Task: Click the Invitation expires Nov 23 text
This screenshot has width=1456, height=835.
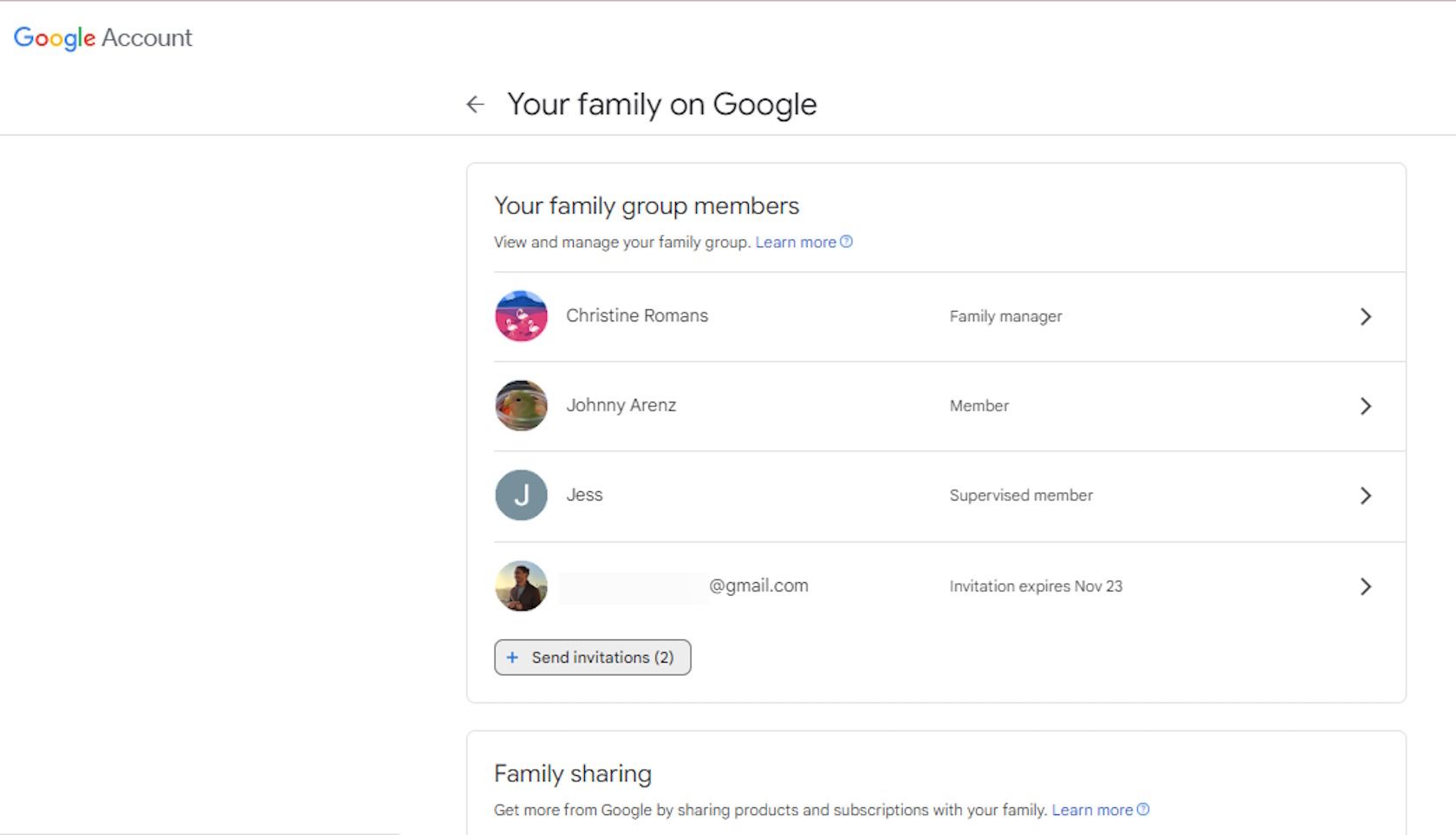Action: (x=1036, y=586)
